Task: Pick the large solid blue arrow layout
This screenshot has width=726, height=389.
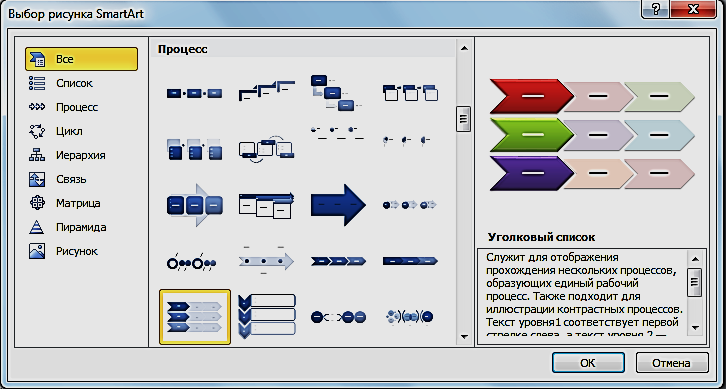Action: [x=338, y=205]
